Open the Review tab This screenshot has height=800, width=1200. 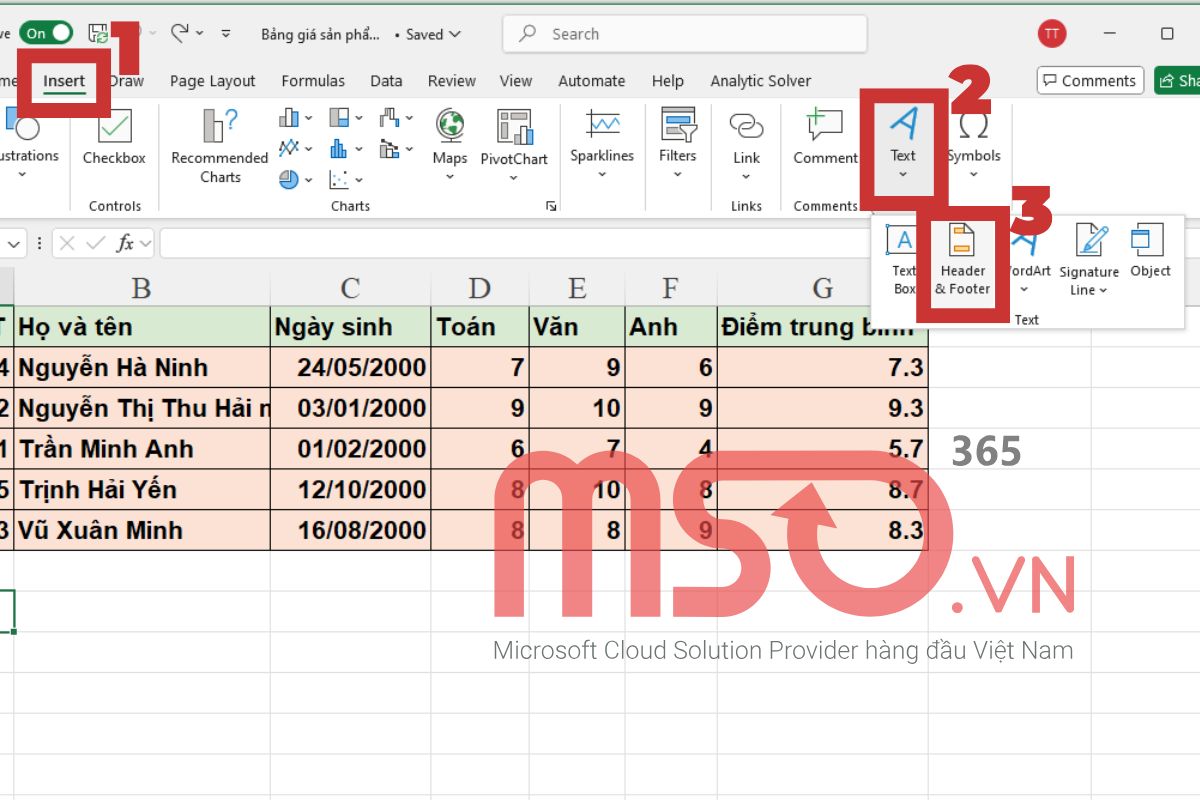(x=452, y=81)
